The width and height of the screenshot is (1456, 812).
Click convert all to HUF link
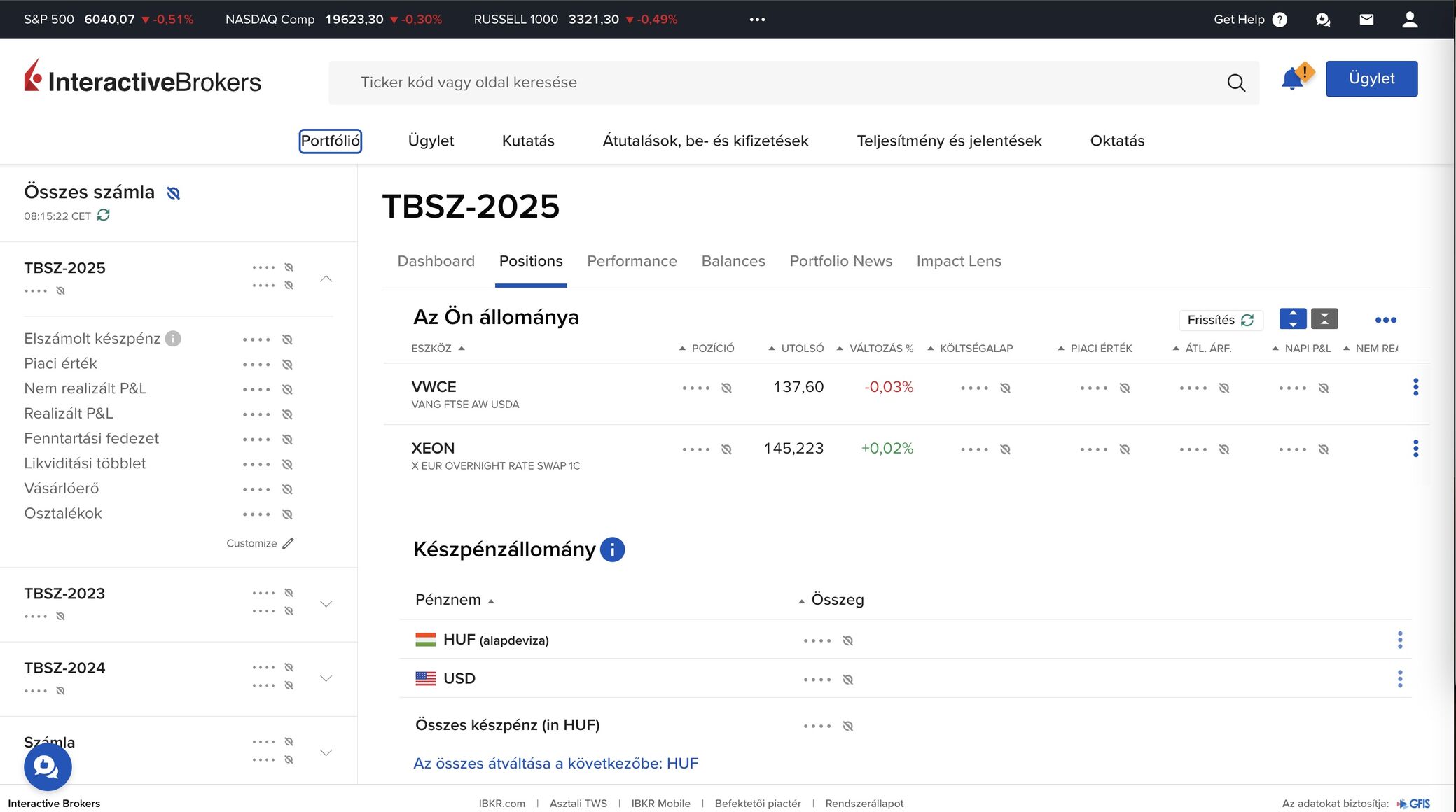pyautogui.click(x=555, y=764)
